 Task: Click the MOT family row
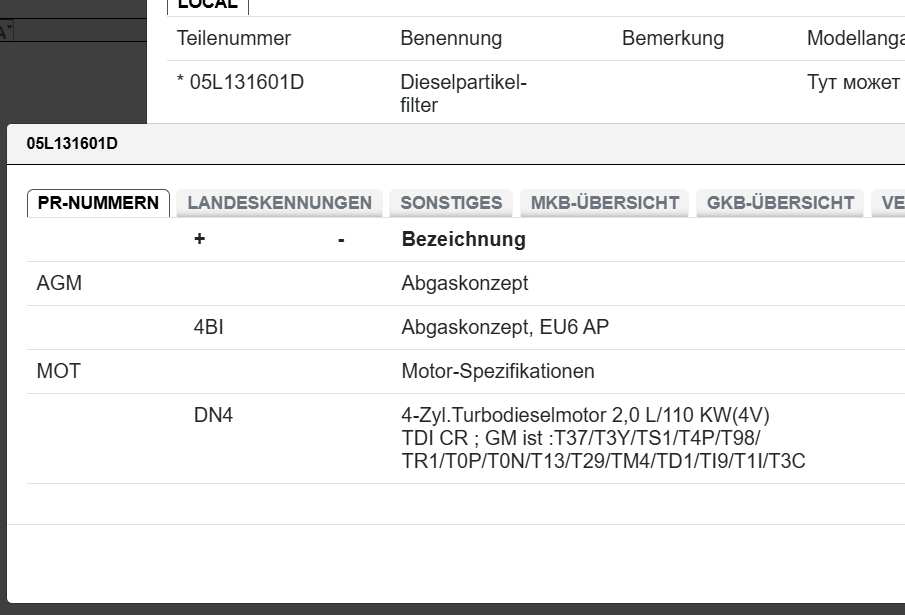pos(58,372)
